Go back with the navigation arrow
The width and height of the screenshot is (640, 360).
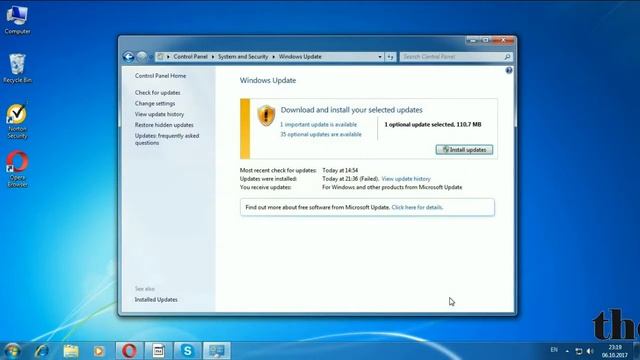point(128,57)
